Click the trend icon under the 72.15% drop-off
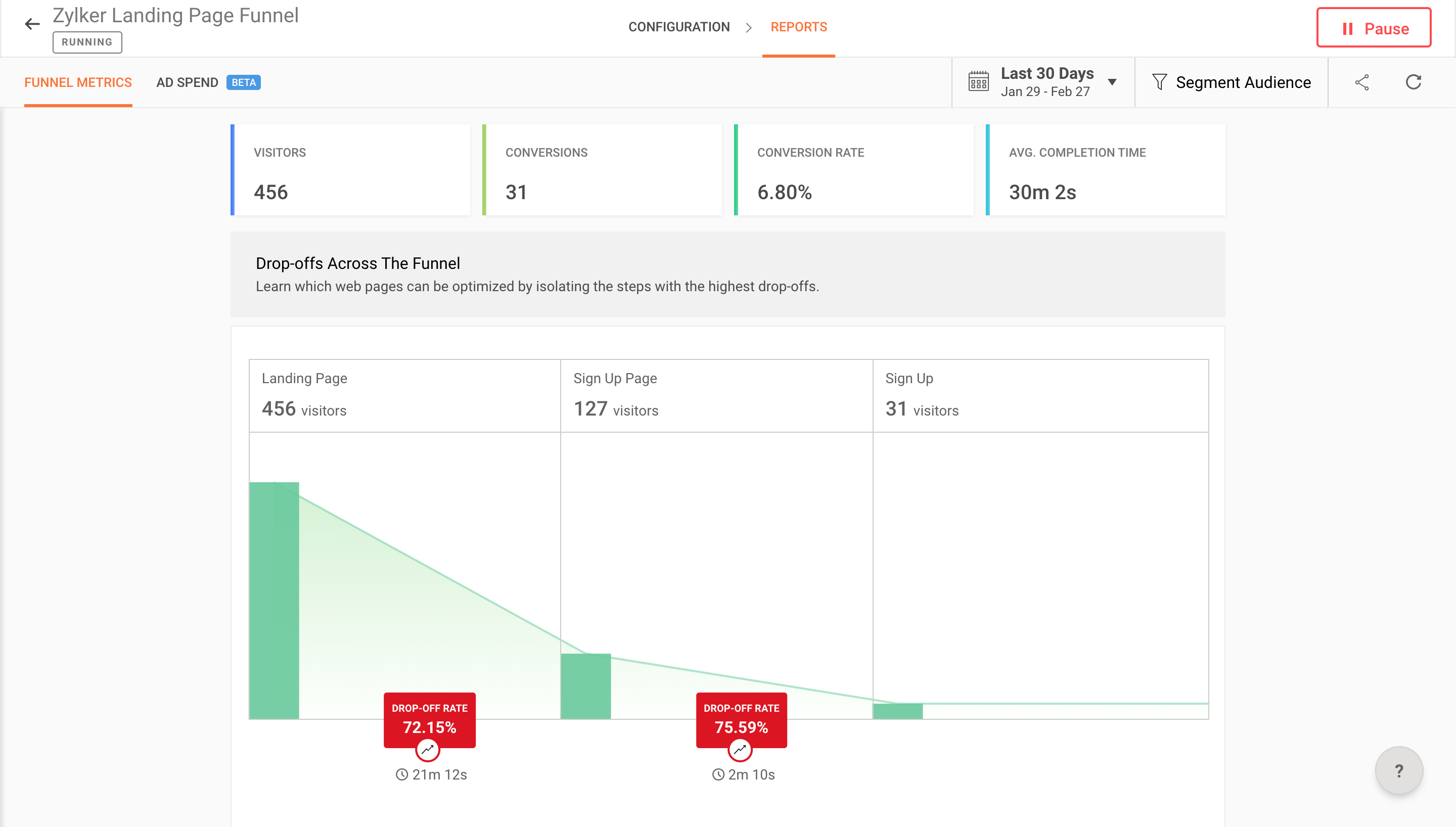1456x827 pixels. pos(428,750)
